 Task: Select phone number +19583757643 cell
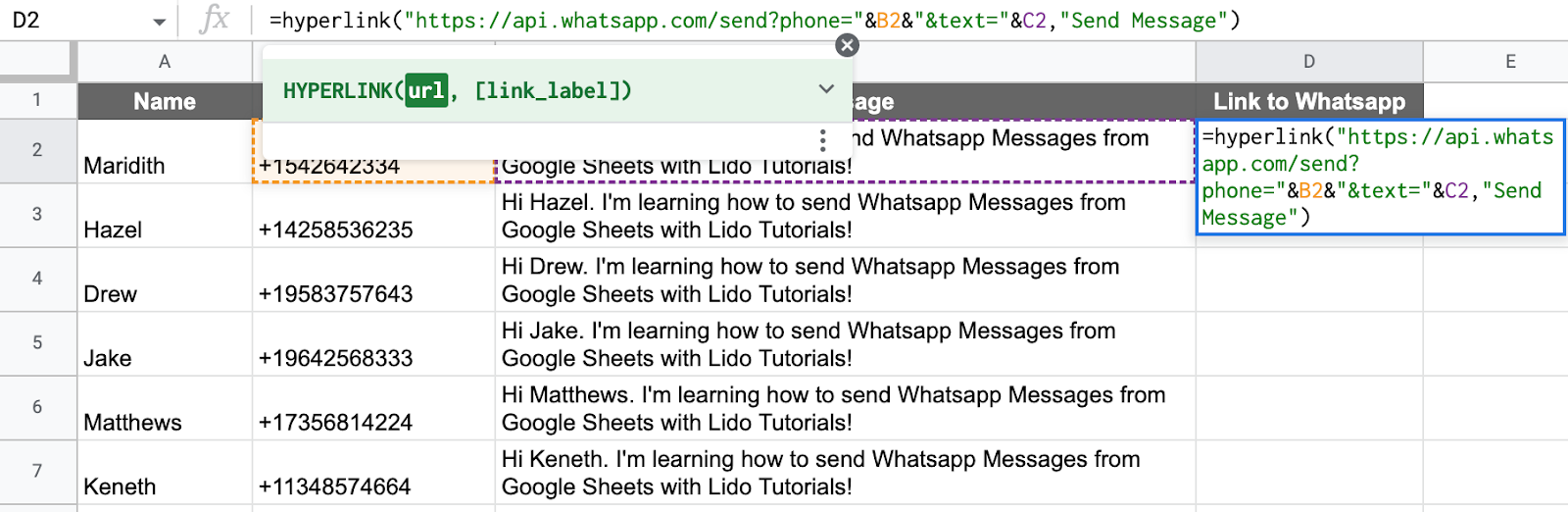(x=373, y=281)
